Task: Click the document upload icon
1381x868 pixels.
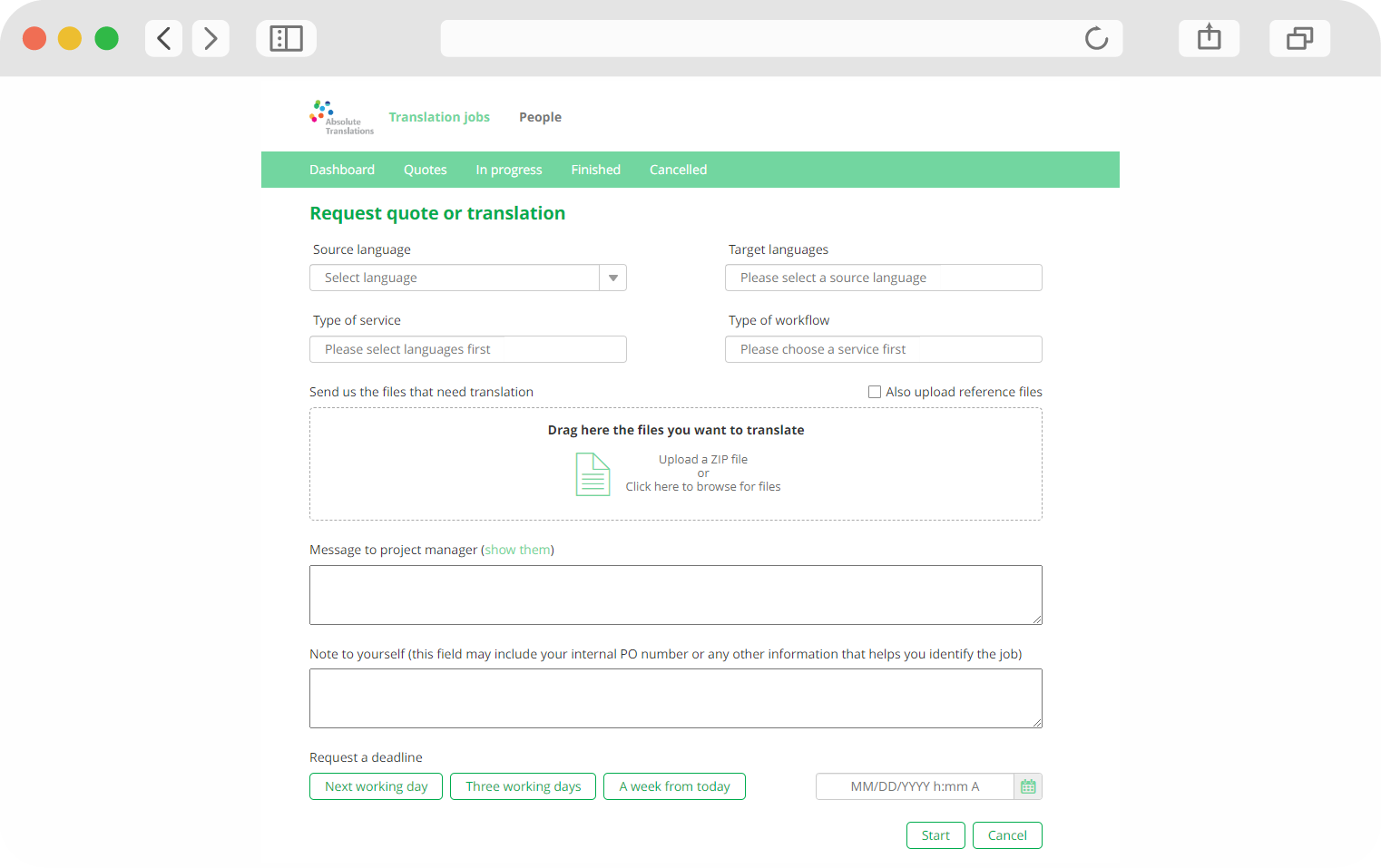Action: [593, 473]
